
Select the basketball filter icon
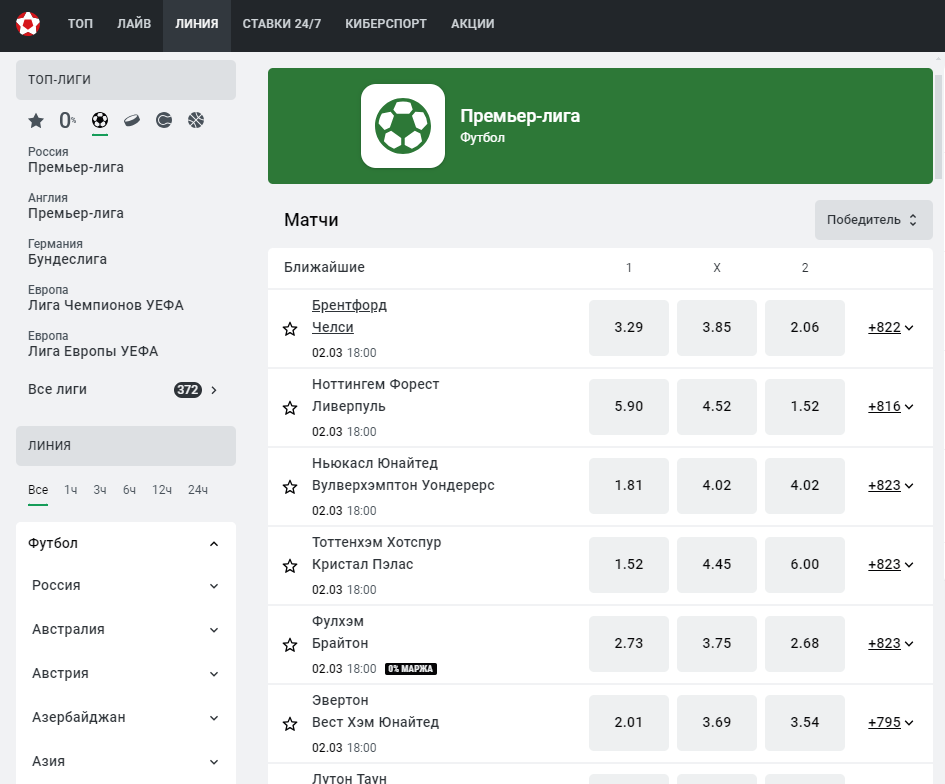click(196, 121)
